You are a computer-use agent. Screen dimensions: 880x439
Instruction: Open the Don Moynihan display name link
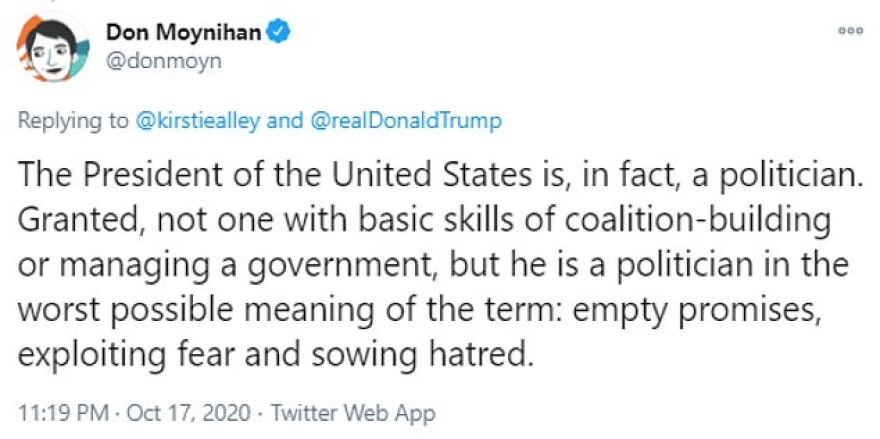click(x=184, y=33)
